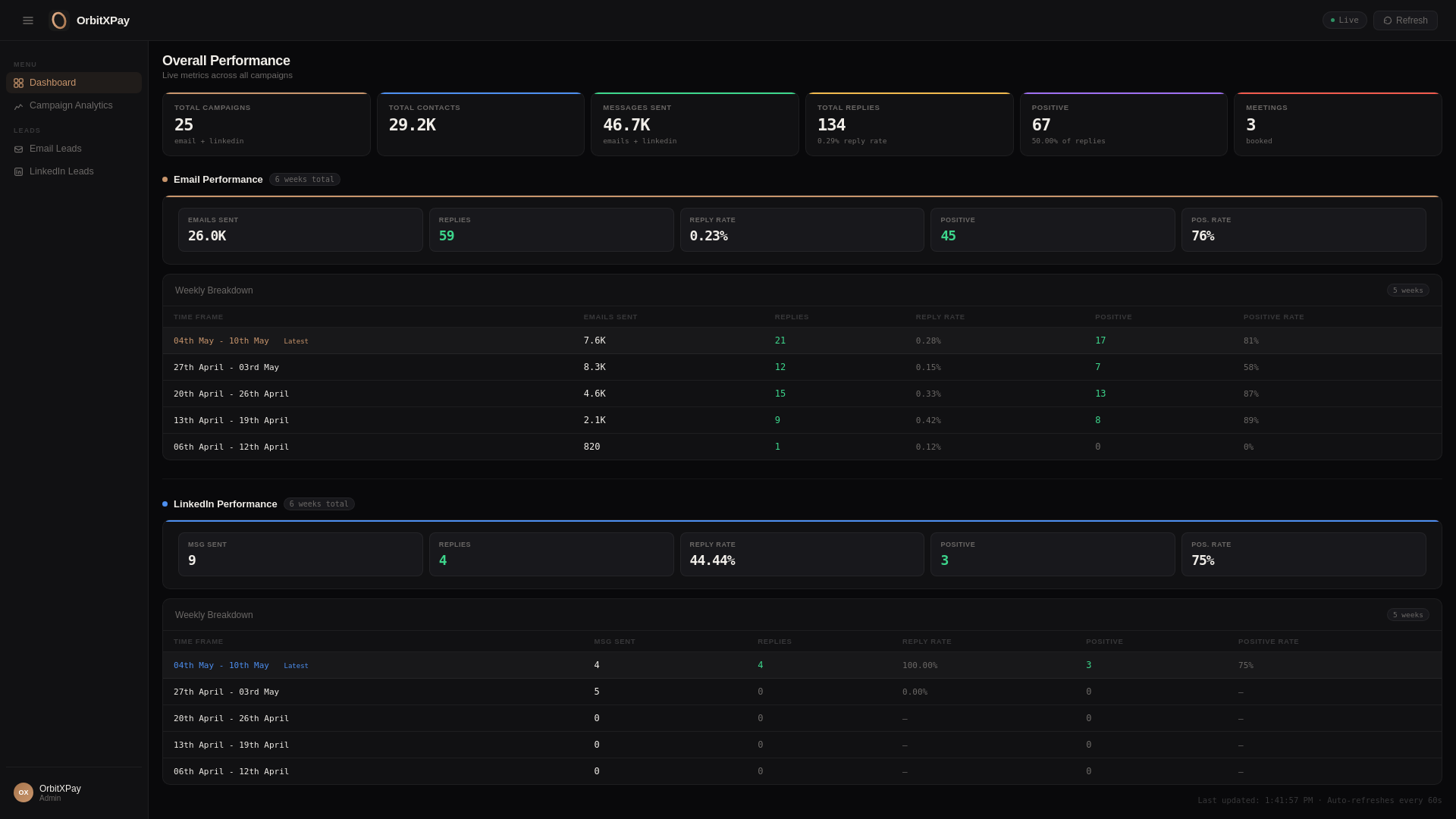
Task: Click the email Reply Rate 0.23% tile
Action: pyautogui.click(x=802, y=230)
